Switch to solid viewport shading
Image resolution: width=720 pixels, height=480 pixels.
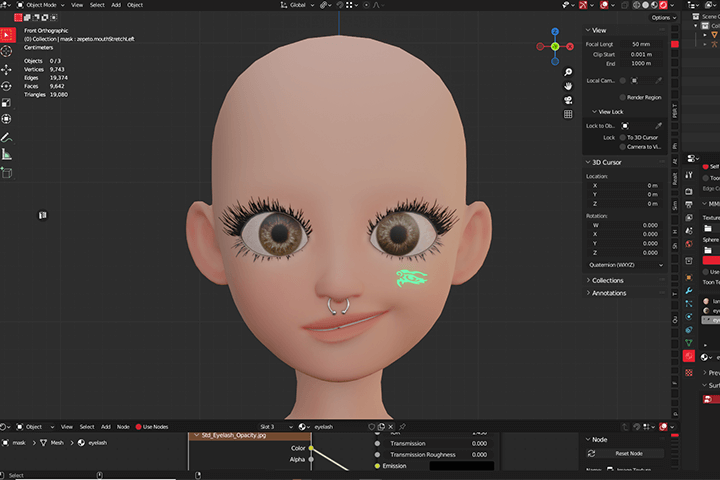645,5
